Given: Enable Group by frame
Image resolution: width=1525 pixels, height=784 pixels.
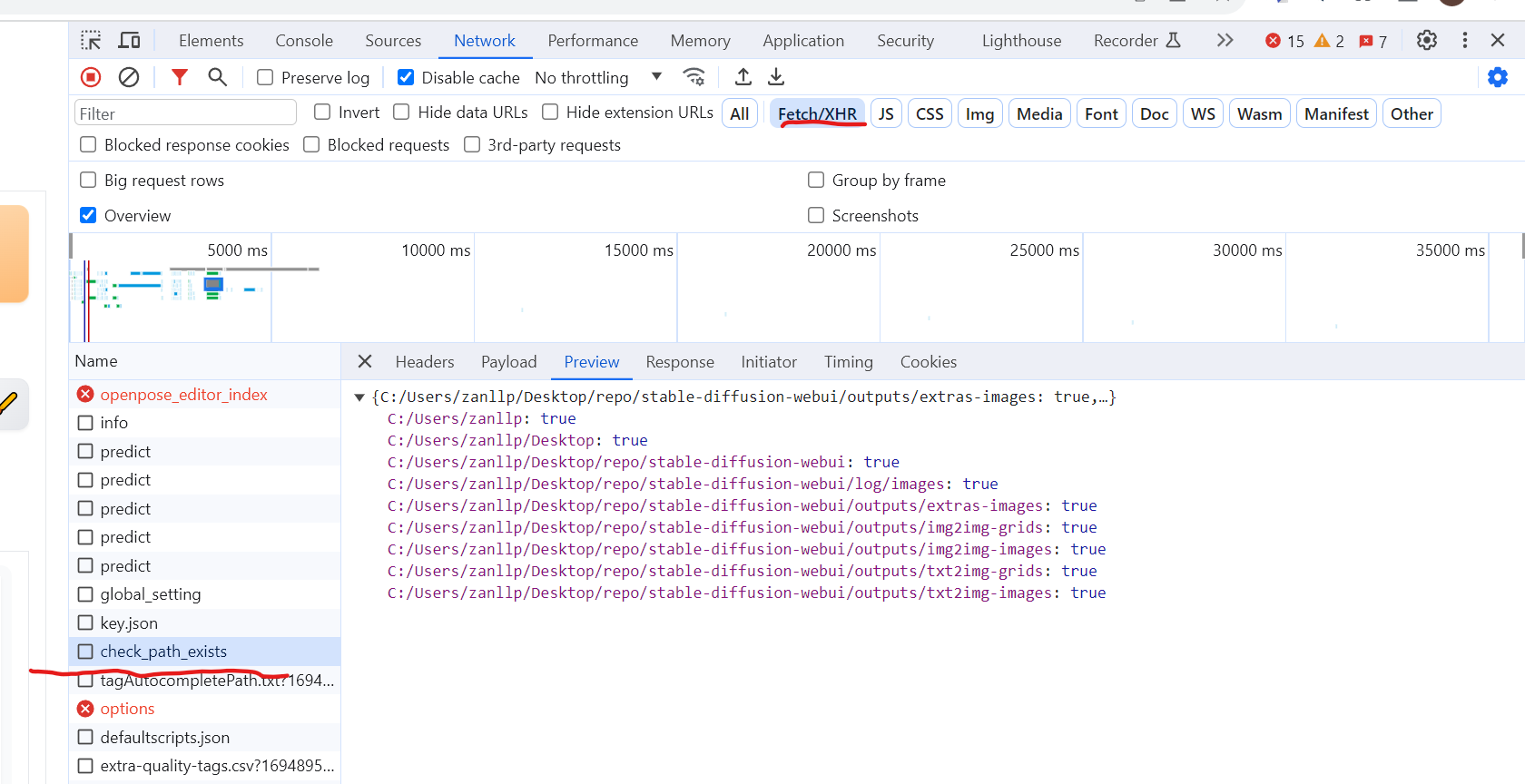Looking at the screenshot, I should coord(816,181).
